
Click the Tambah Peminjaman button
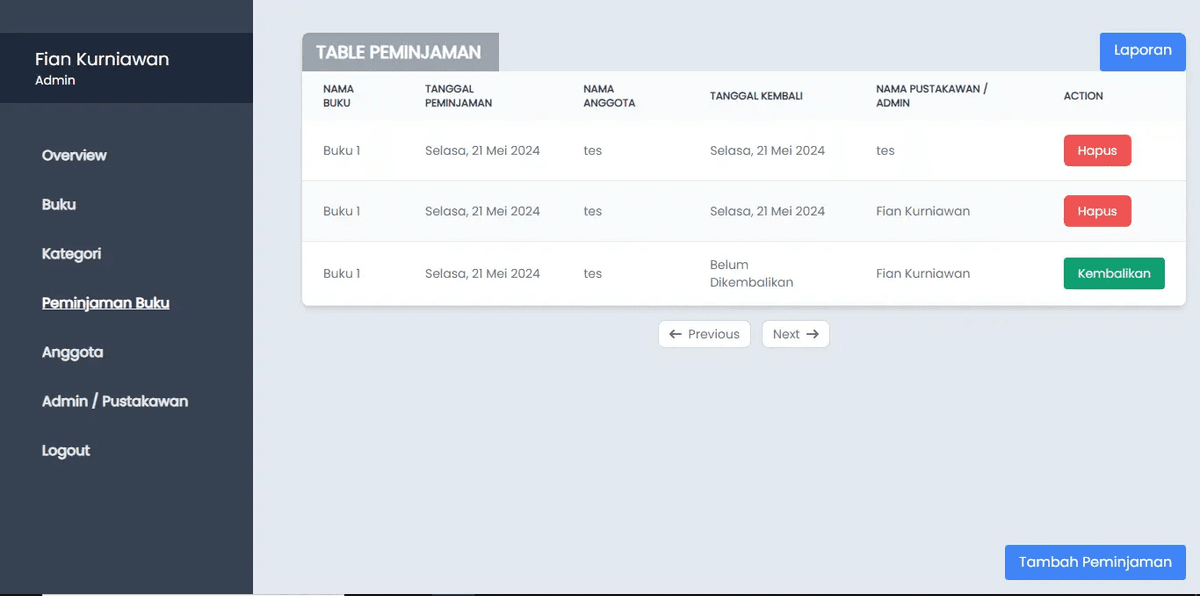point(1095,562)
